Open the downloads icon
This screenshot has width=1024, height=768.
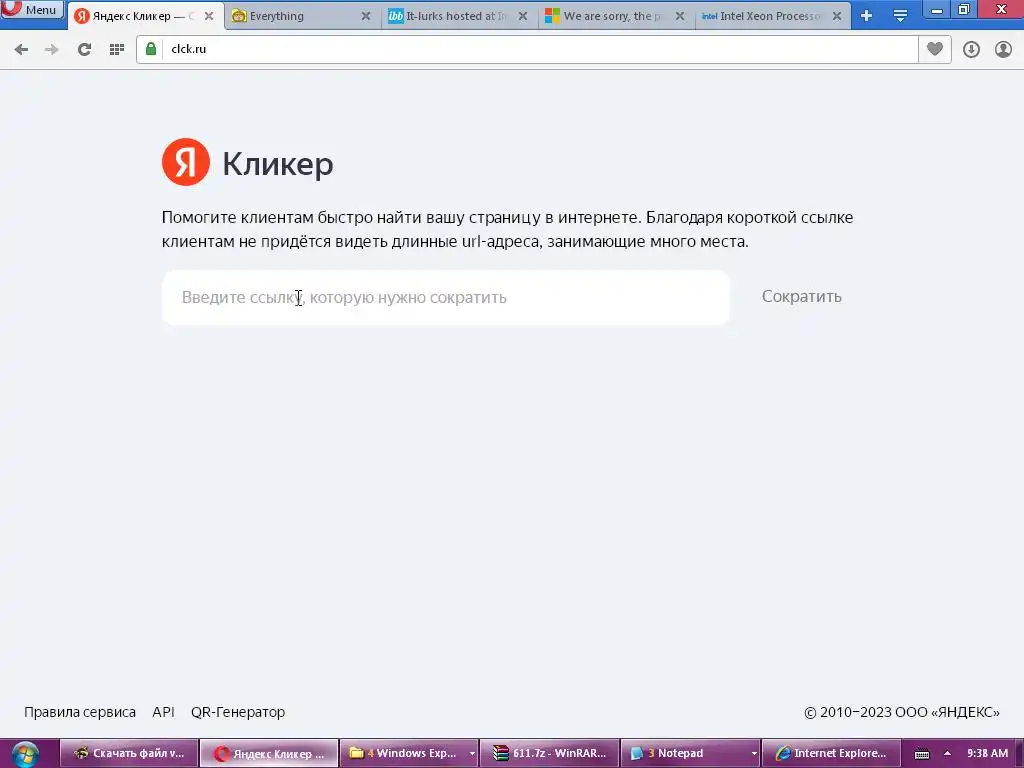(x=972, y=50)
